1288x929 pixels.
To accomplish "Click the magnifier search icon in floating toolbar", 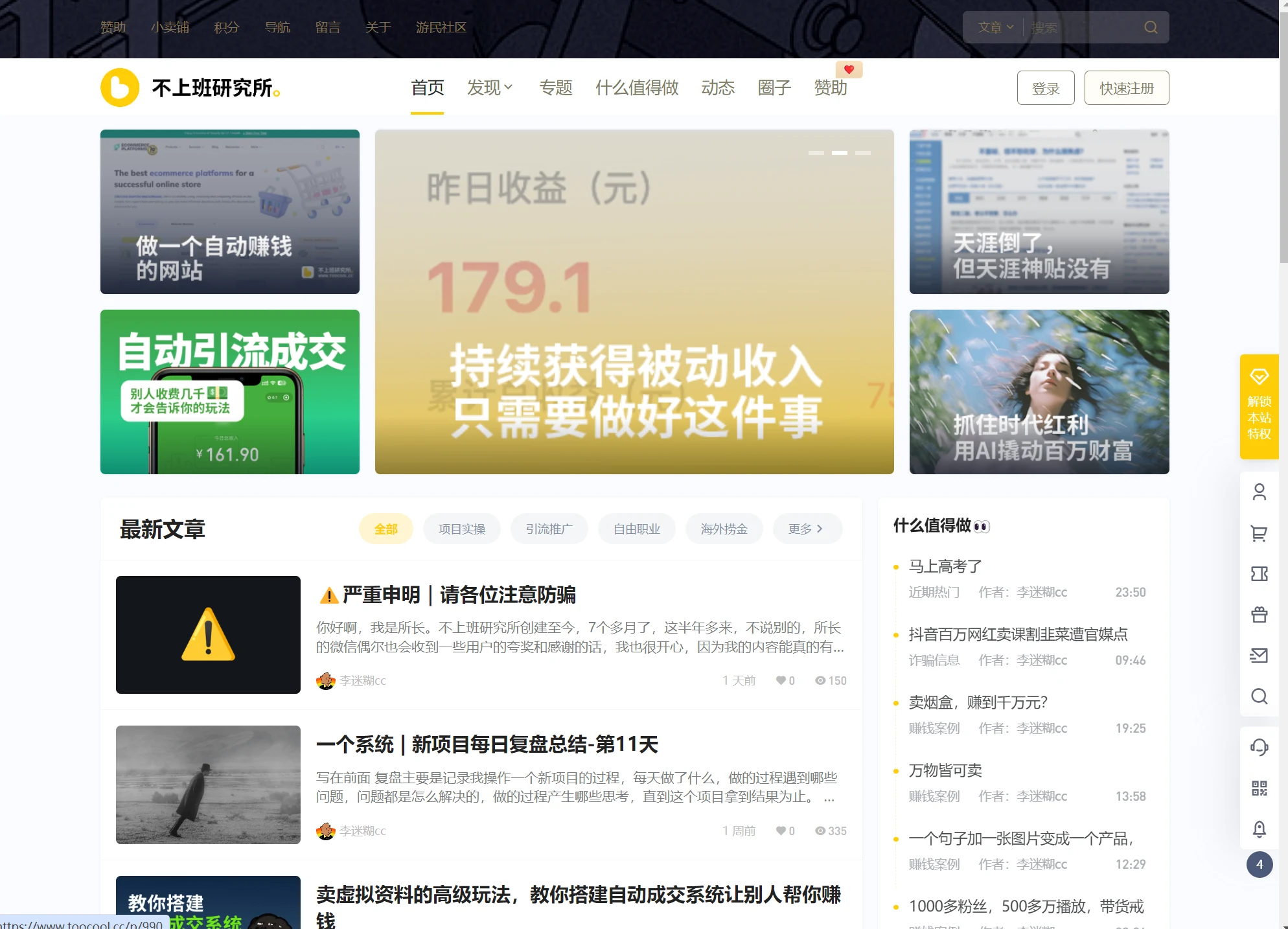I will point(1259,696).
